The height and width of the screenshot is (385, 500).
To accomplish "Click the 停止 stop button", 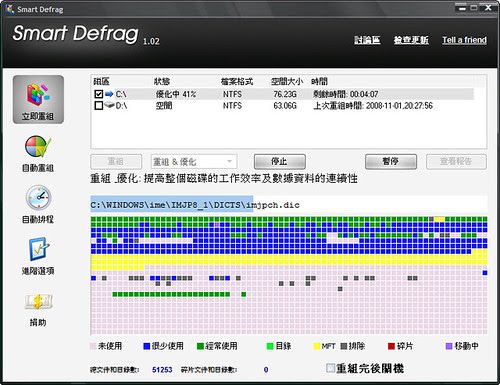I will pos(280,162).
